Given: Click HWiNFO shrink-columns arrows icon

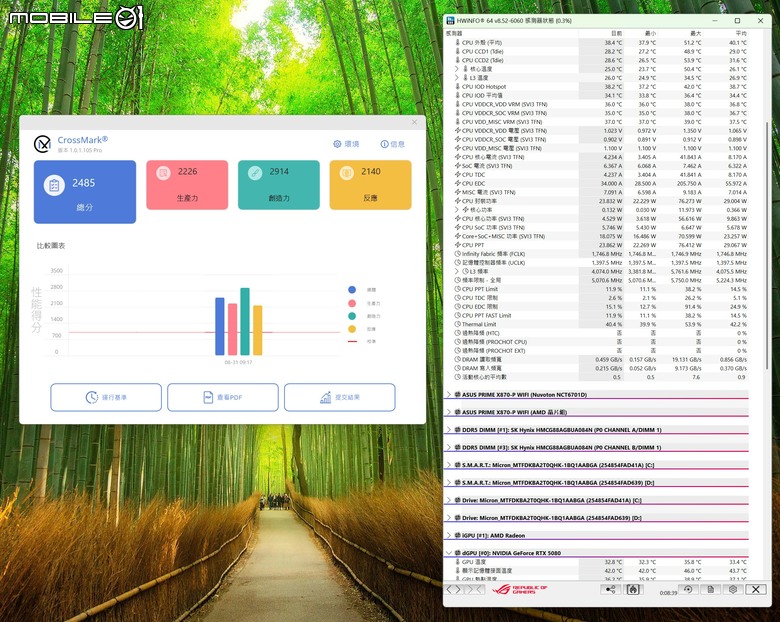Looking at the screenshot, I should coord(474,589).
